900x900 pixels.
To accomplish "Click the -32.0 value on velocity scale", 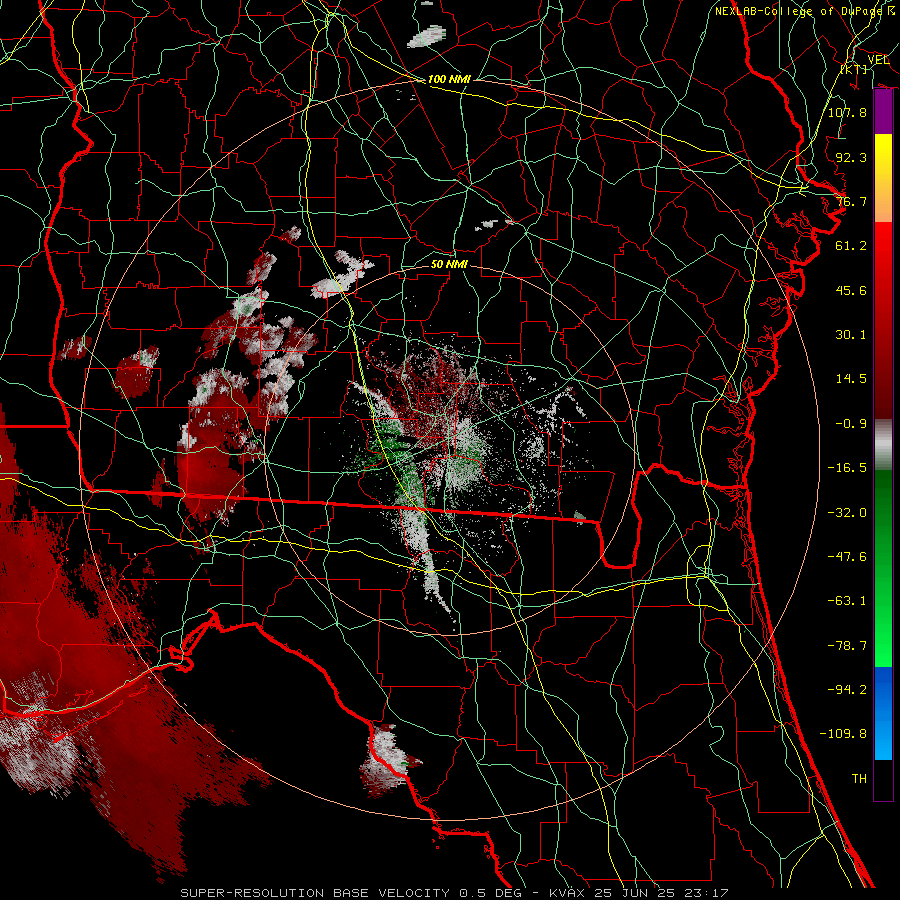I will (x=847, y=513).
